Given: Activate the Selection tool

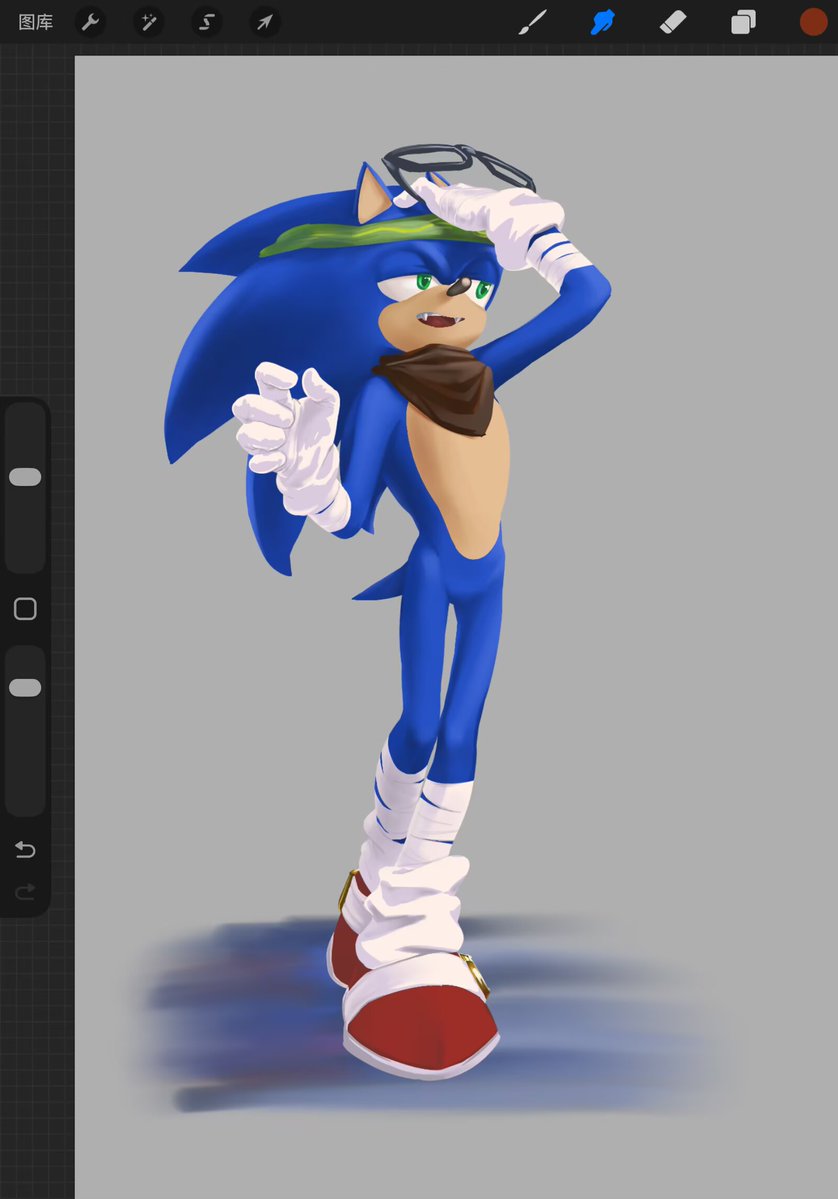Looking at the screenshot, I should point(206,22).
